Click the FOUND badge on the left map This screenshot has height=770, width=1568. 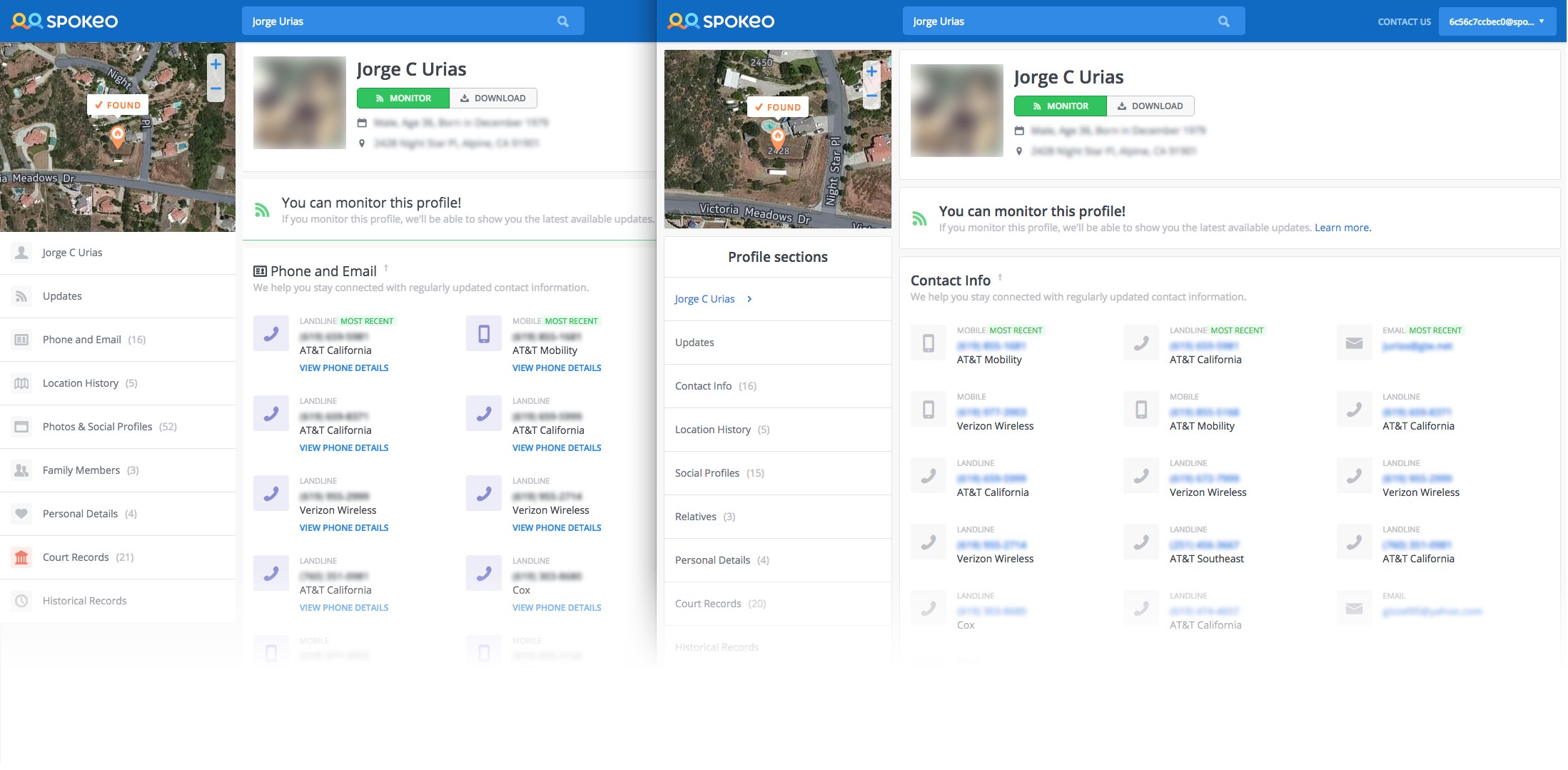click(x=118, y=105)
